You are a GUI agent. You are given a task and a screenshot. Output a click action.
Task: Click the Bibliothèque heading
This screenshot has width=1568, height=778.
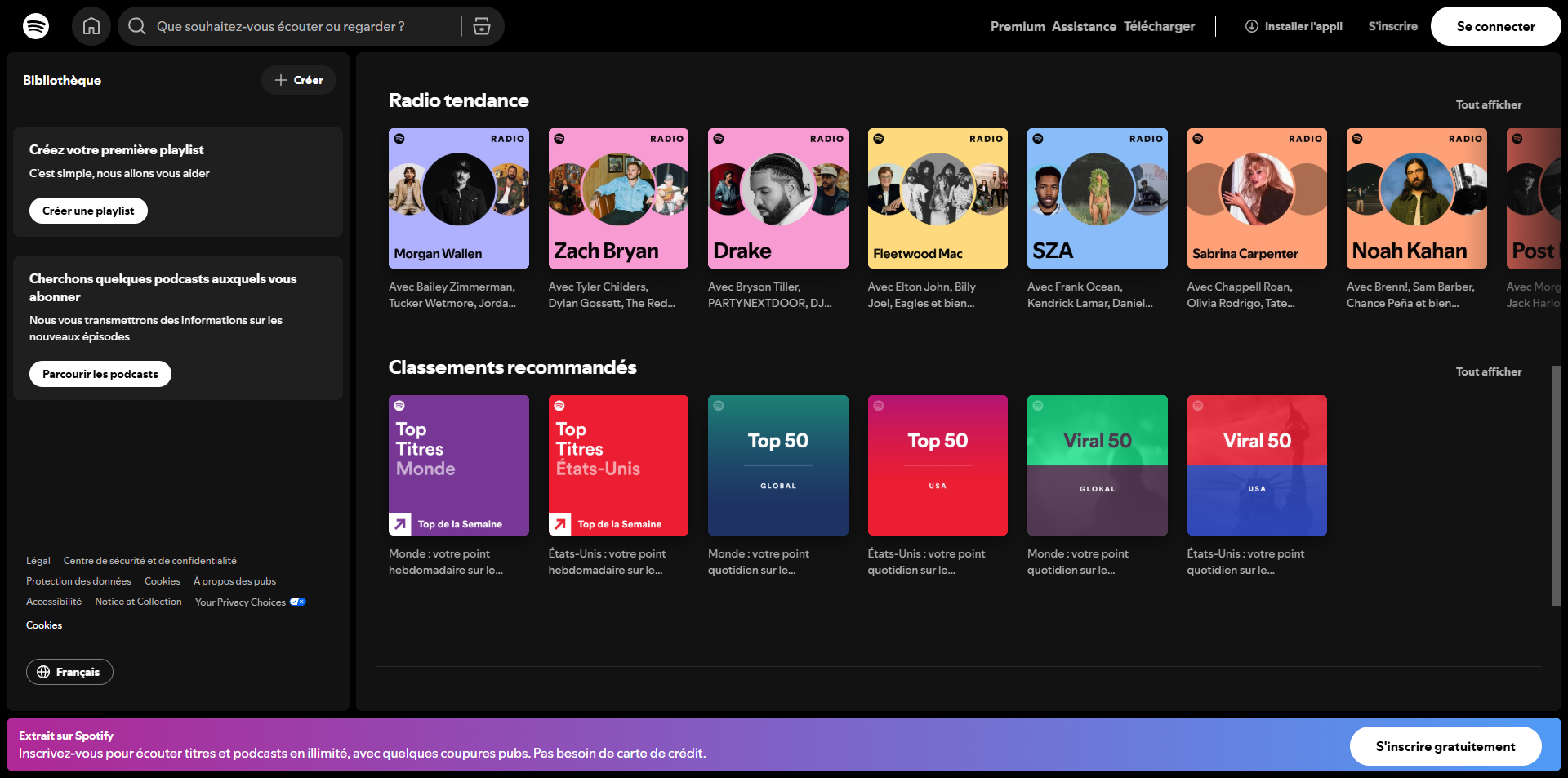(x=62, y=80)
